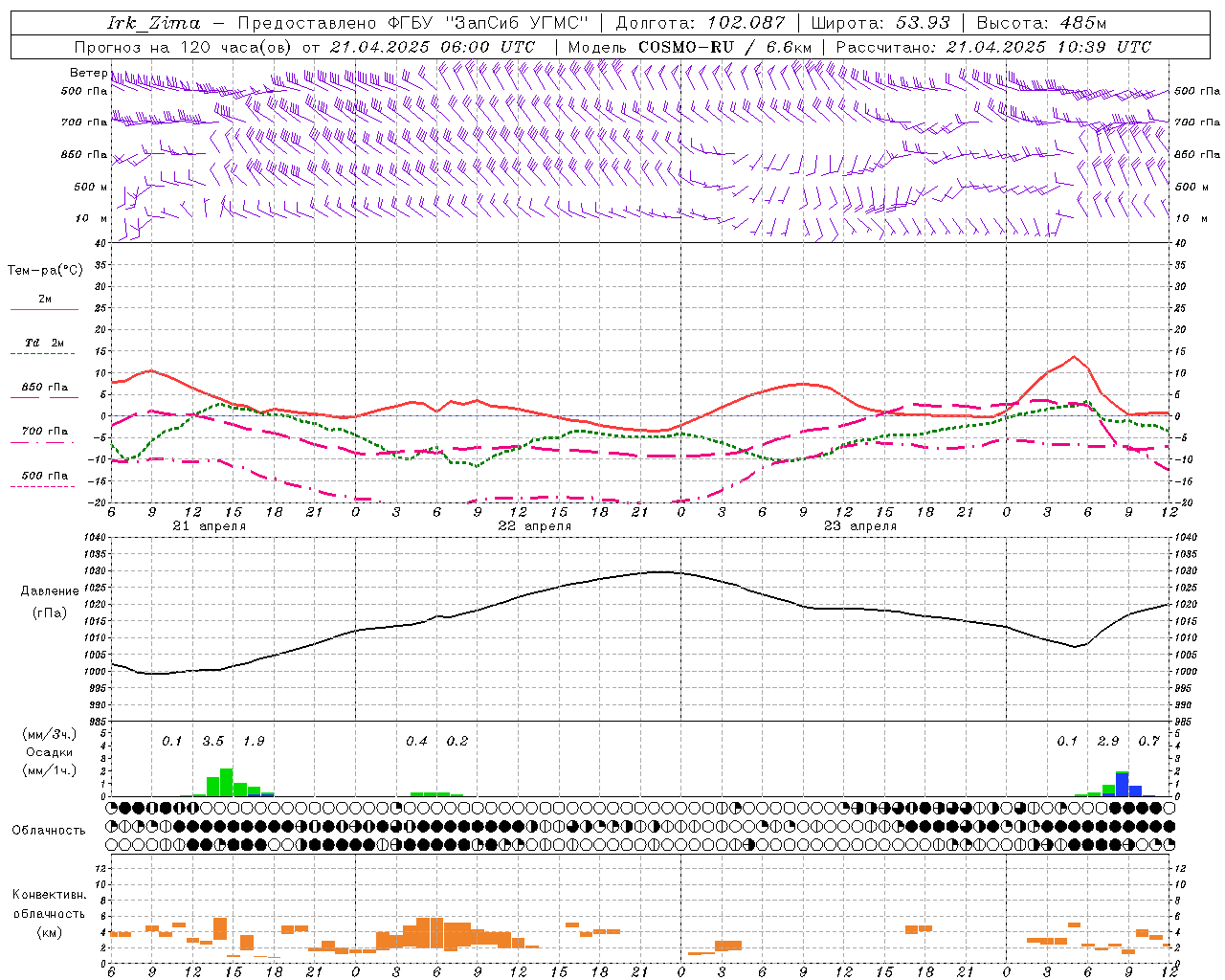Click the '21 апреля' date label

[x=209, y=526]
